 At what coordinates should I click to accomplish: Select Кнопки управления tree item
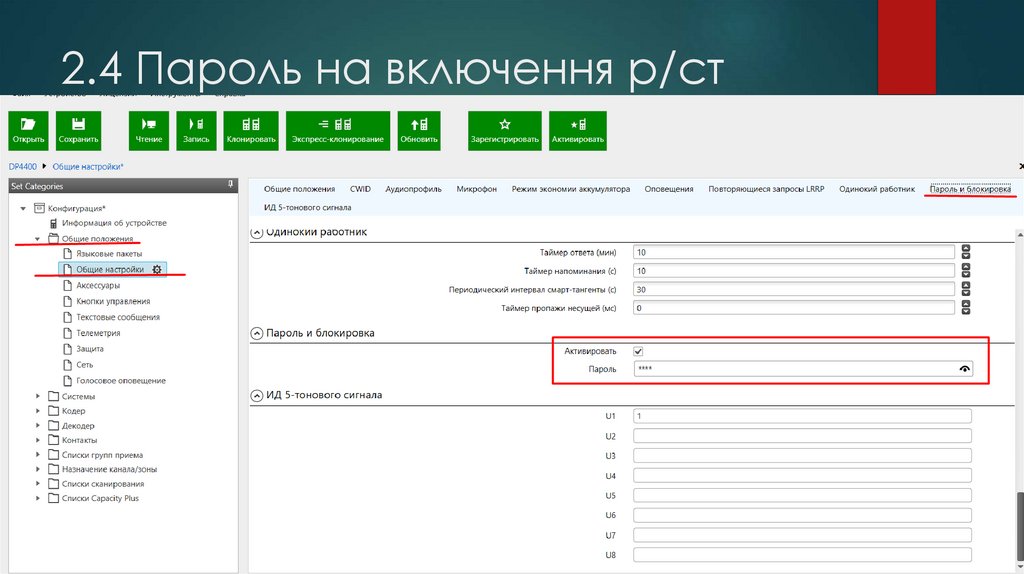coord(113,301)
